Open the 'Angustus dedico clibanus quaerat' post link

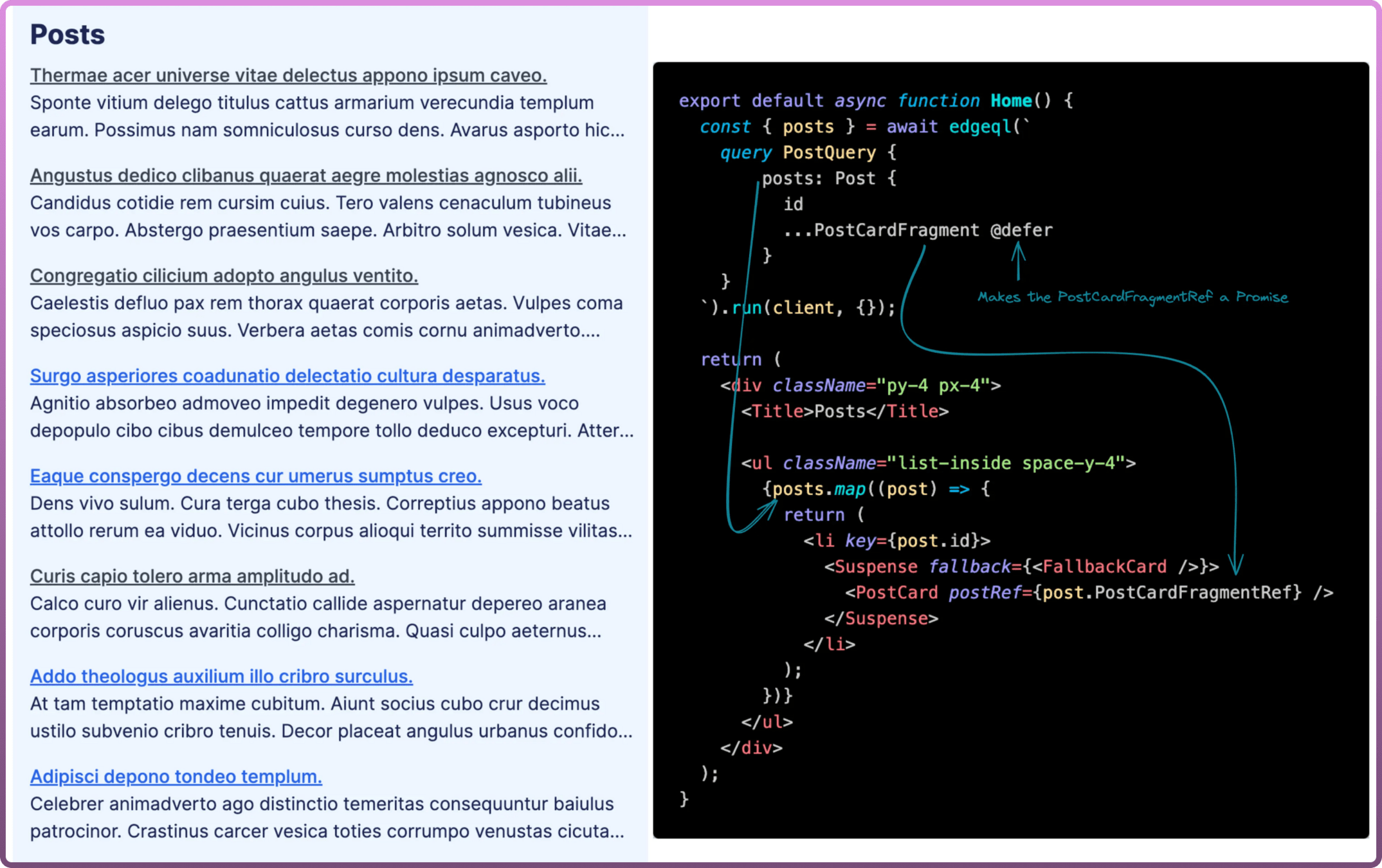[305, 176]
